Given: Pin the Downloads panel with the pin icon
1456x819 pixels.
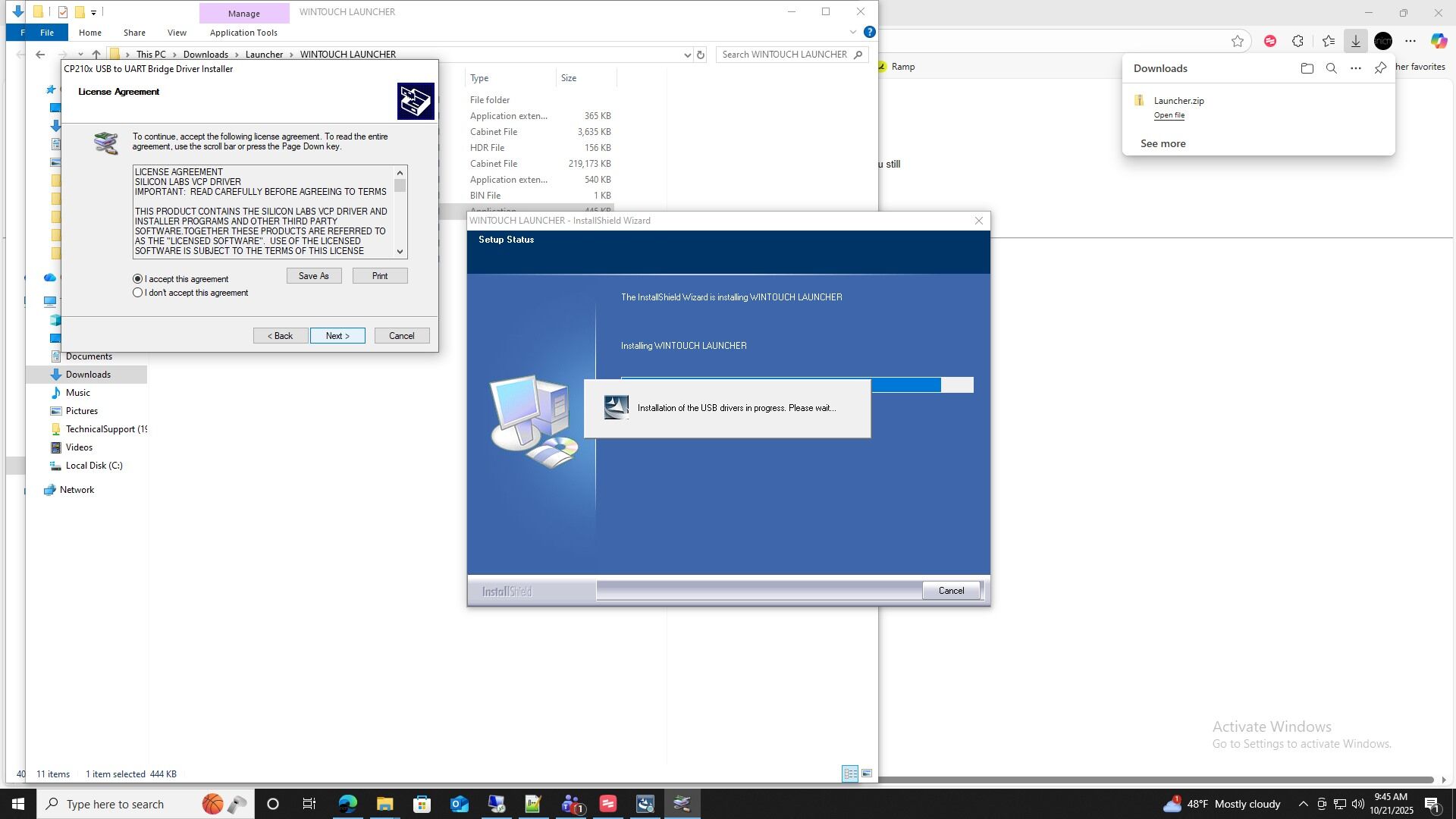Looking at the screenshot, I should tap(1380, 68).
